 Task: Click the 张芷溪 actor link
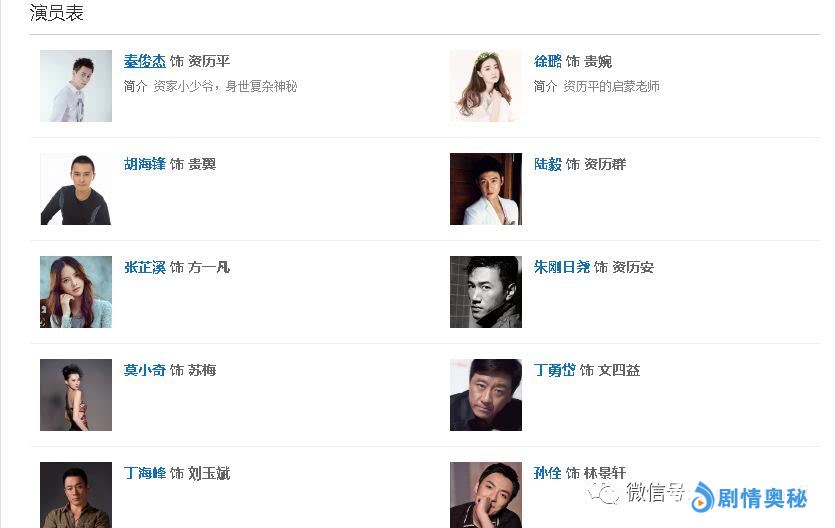145,267
